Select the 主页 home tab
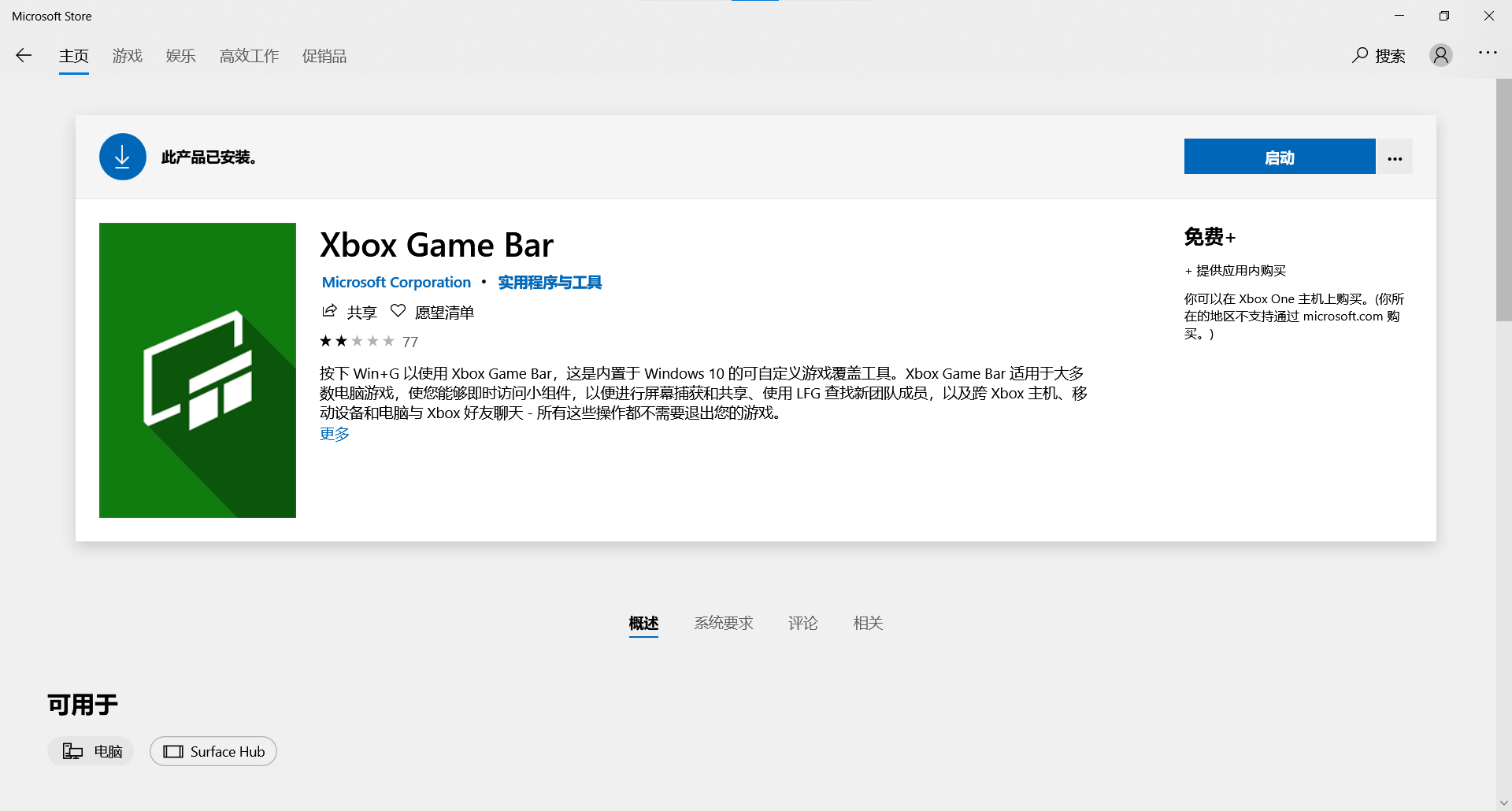Image resolution: width=1512 pixels, height=811 pixels. pos(74,56)
